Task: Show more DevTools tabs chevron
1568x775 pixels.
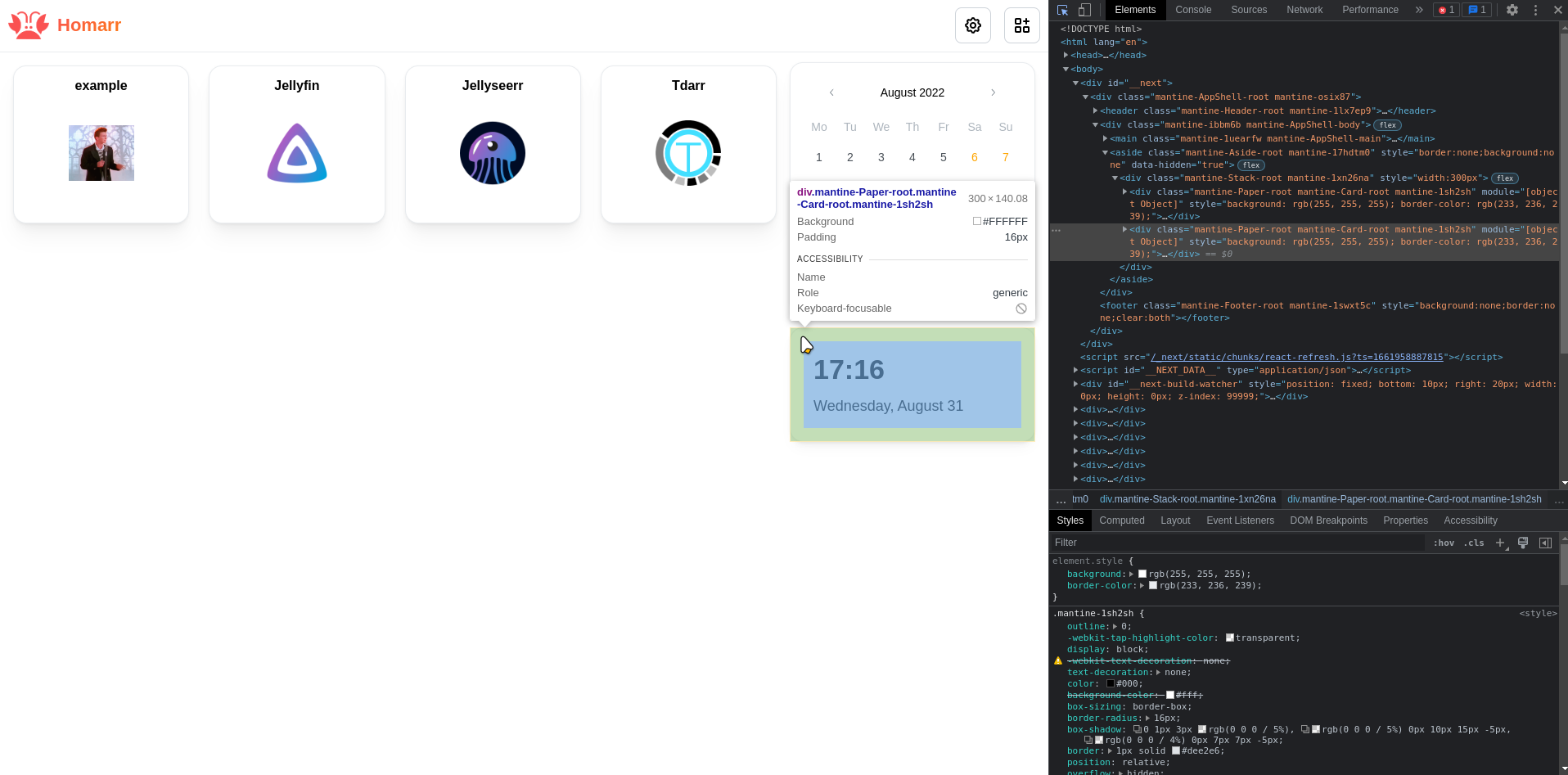Action: click(1419, 10)
